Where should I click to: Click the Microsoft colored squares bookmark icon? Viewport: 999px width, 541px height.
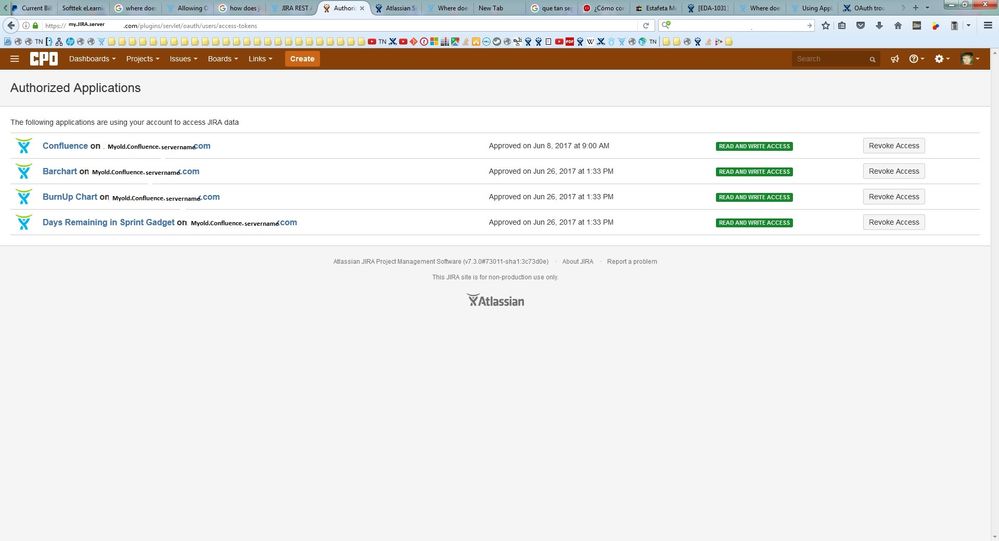434,41
